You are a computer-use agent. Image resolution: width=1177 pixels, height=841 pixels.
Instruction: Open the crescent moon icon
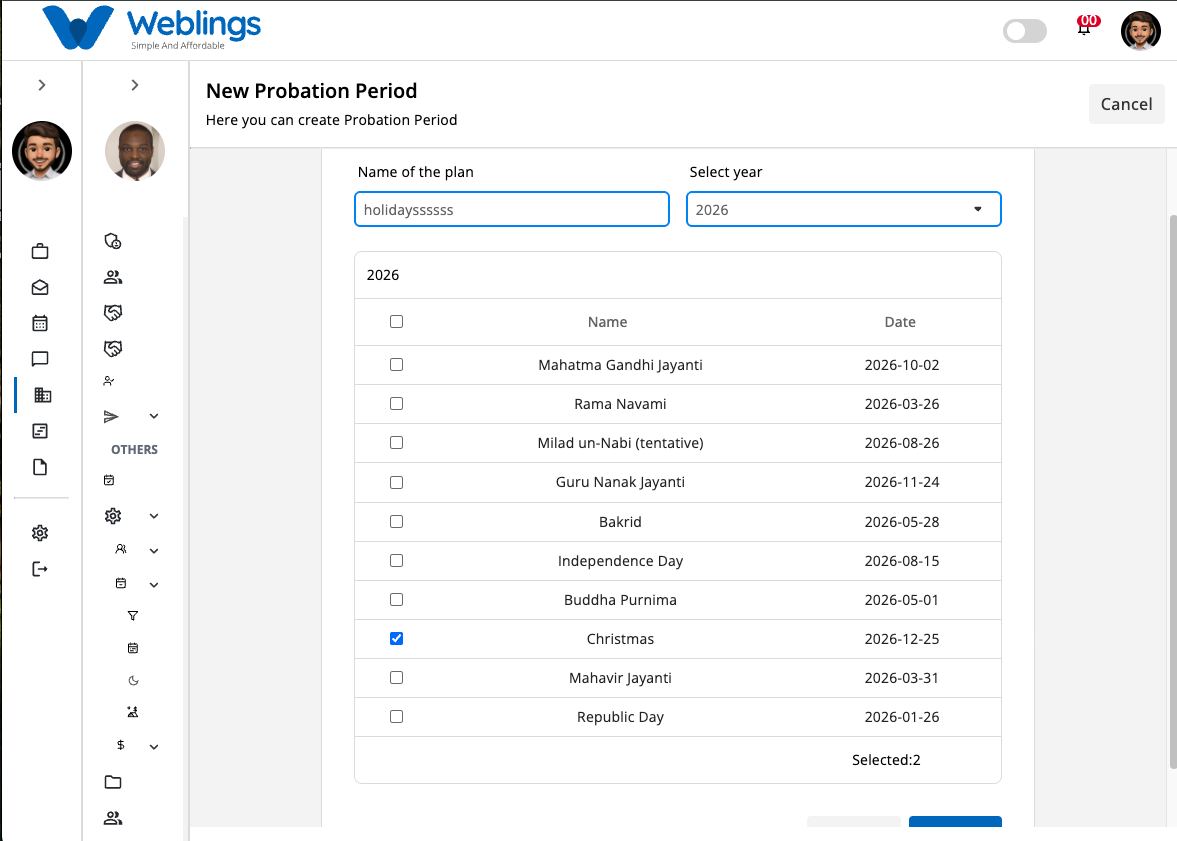(134, 680)
